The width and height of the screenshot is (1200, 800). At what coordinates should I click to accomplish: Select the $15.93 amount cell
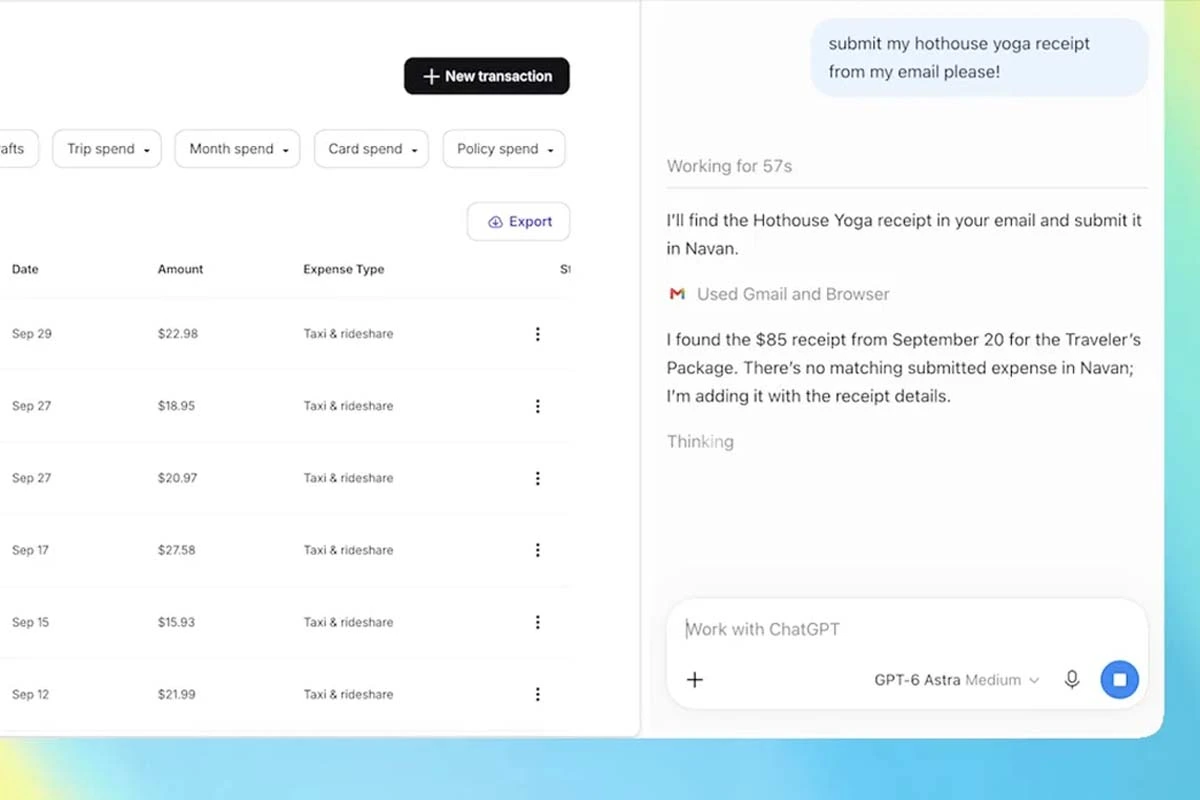176,622
